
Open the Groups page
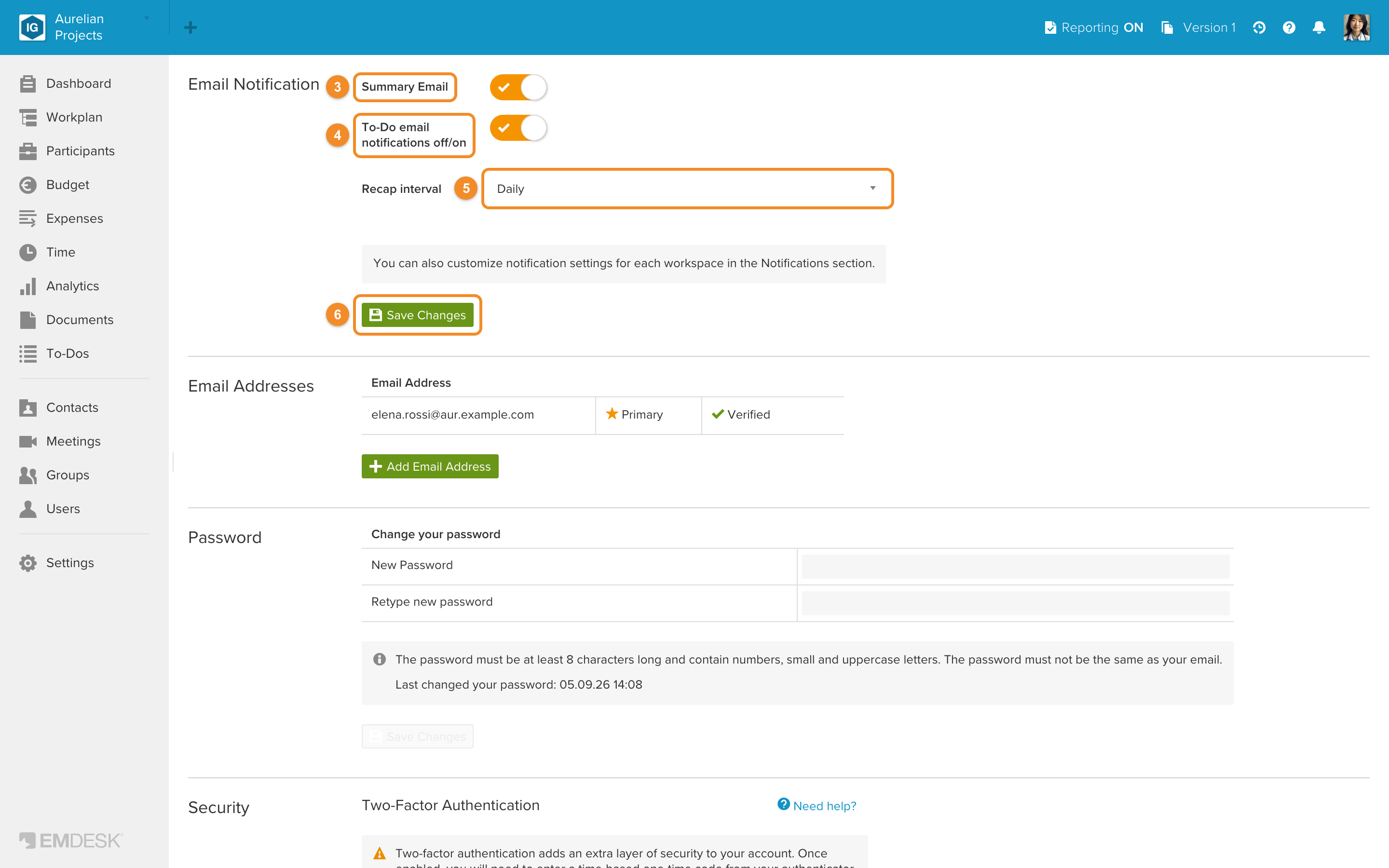click(x=54, y=475)
